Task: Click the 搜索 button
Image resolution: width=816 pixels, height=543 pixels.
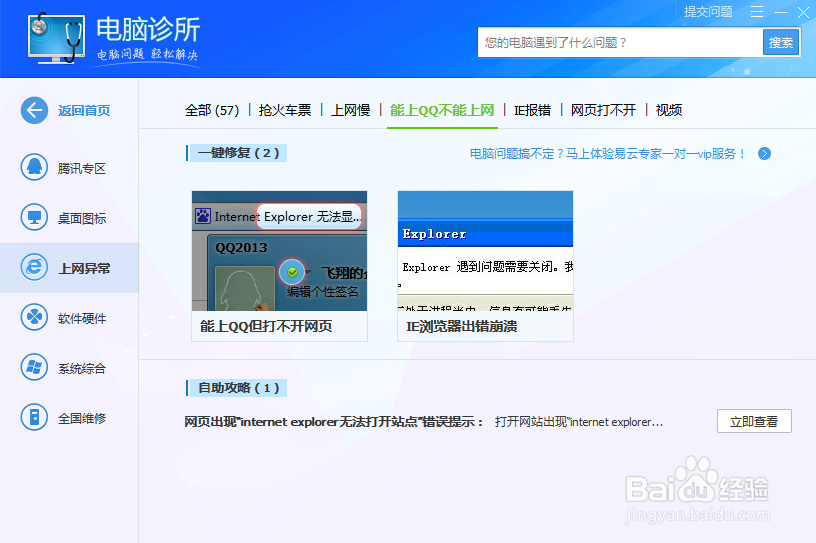Action: click(781, 42)
